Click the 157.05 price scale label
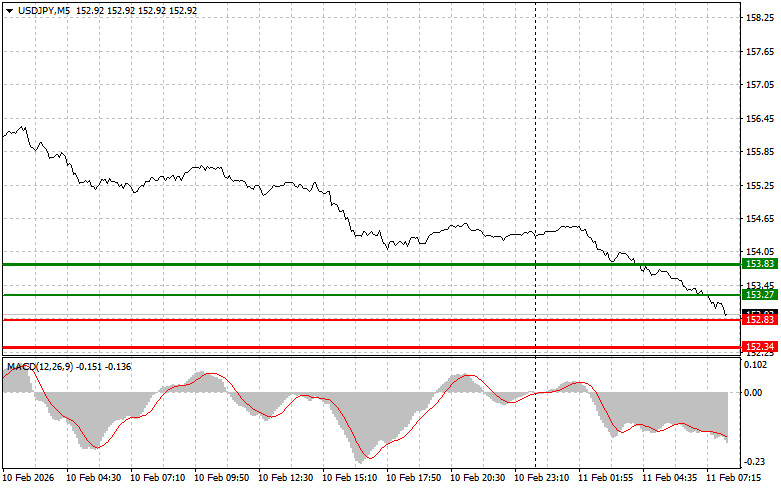 tap(760, 85)
